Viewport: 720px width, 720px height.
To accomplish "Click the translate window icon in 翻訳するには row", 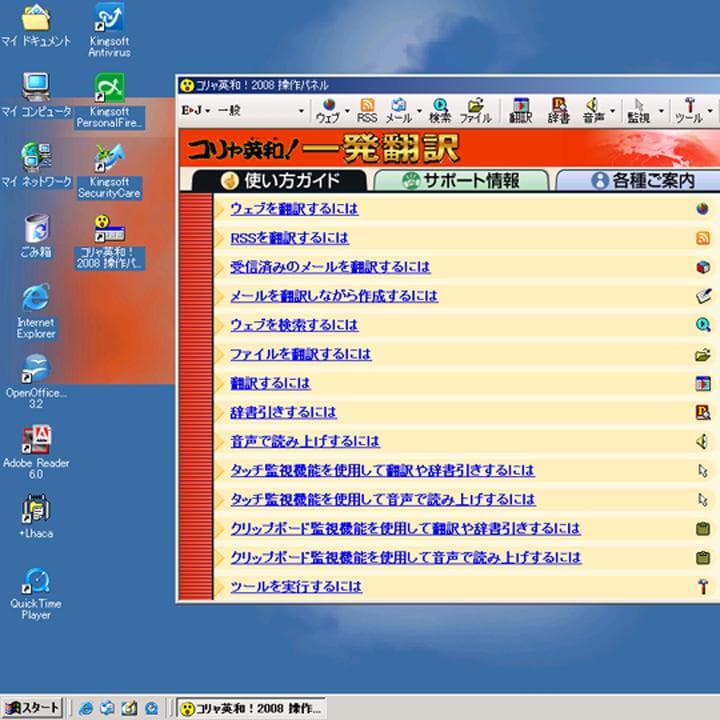I will [703, 383].
